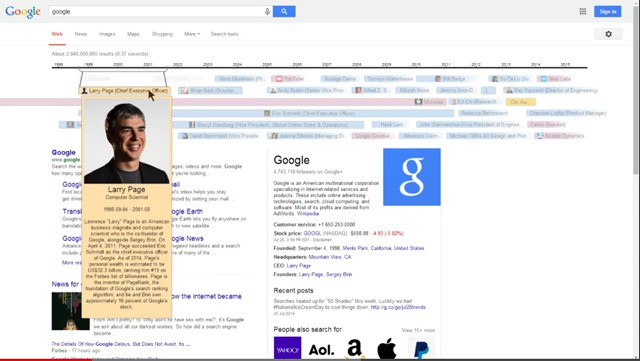This screenshot has width=640, height=361.
Task: Select the Boston Dynamics timeline entry
Action: [x=560, y=136]
